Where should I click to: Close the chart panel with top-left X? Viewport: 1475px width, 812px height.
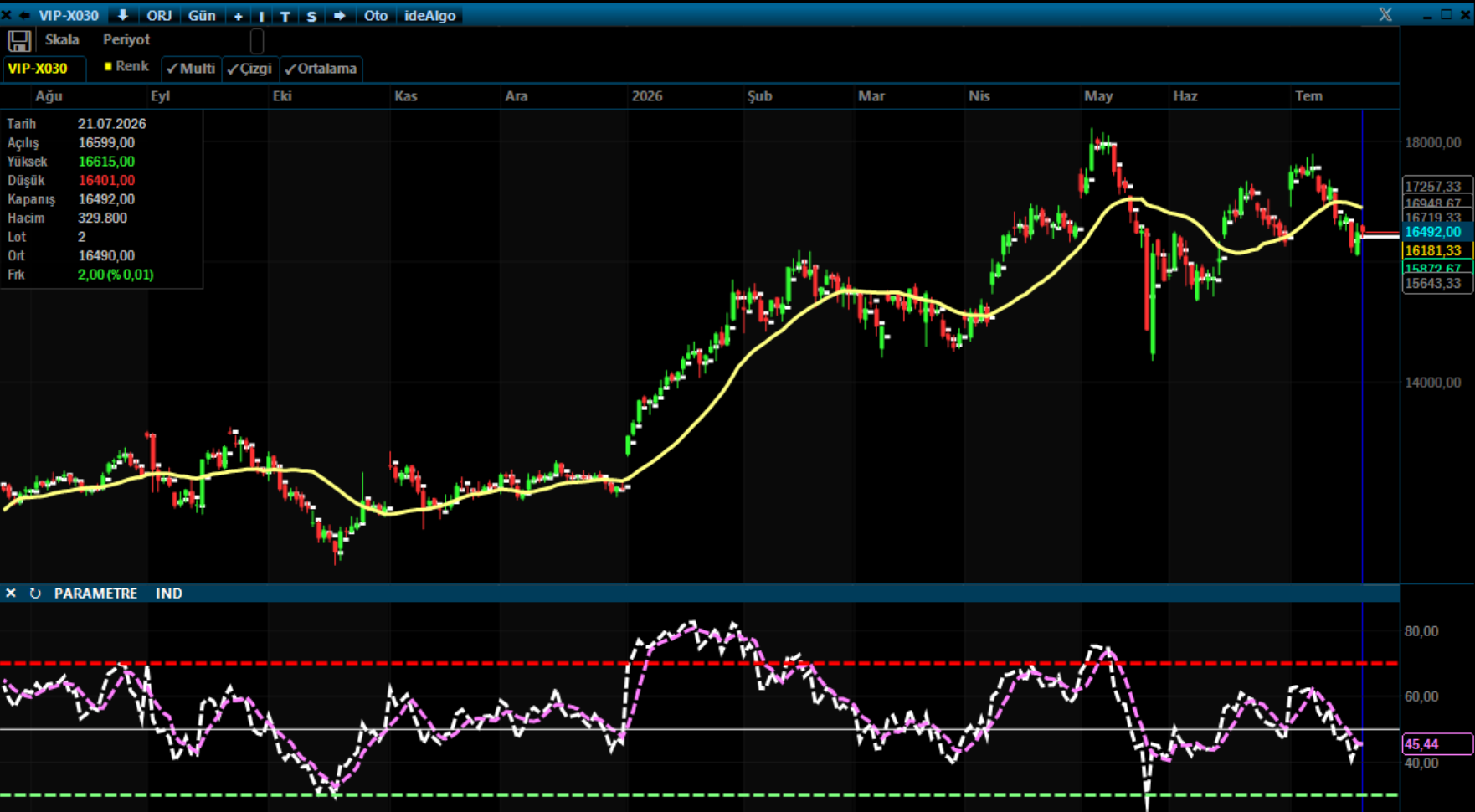7,15
